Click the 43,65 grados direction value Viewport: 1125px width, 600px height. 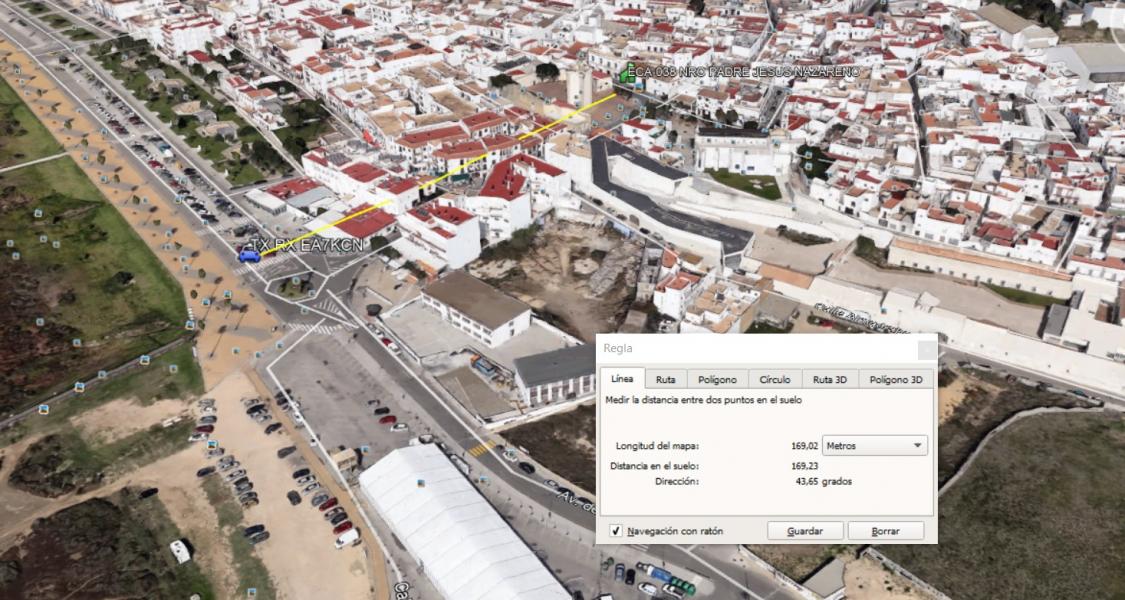tap(822, 481)
